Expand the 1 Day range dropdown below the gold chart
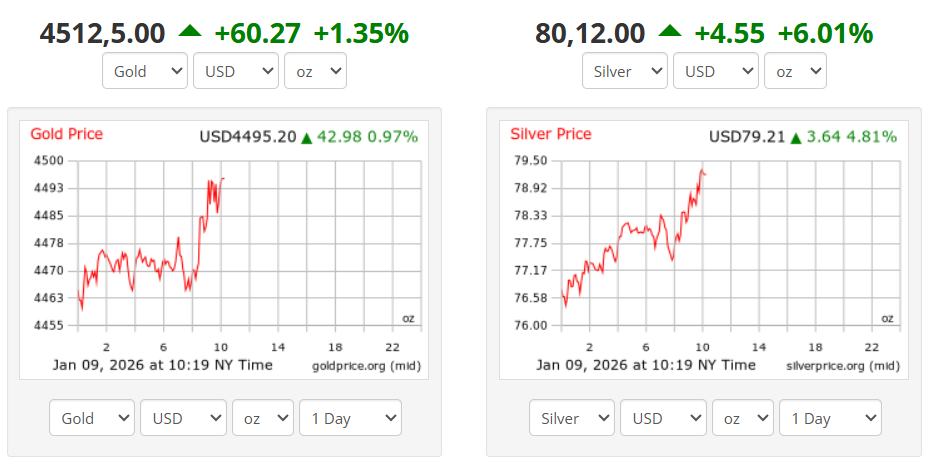The image size is (930, 460). coord(350,418)
